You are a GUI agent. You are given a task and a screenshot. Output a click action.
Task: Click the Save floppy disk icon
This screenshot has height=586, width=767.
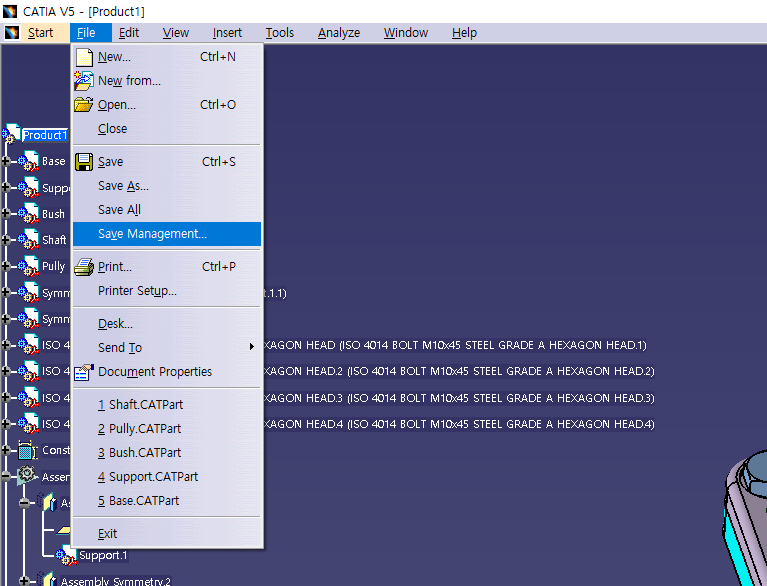(x=84, y=162)
